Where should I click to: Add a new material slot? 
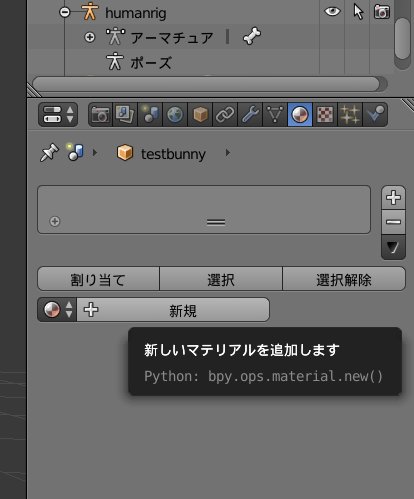393,198
